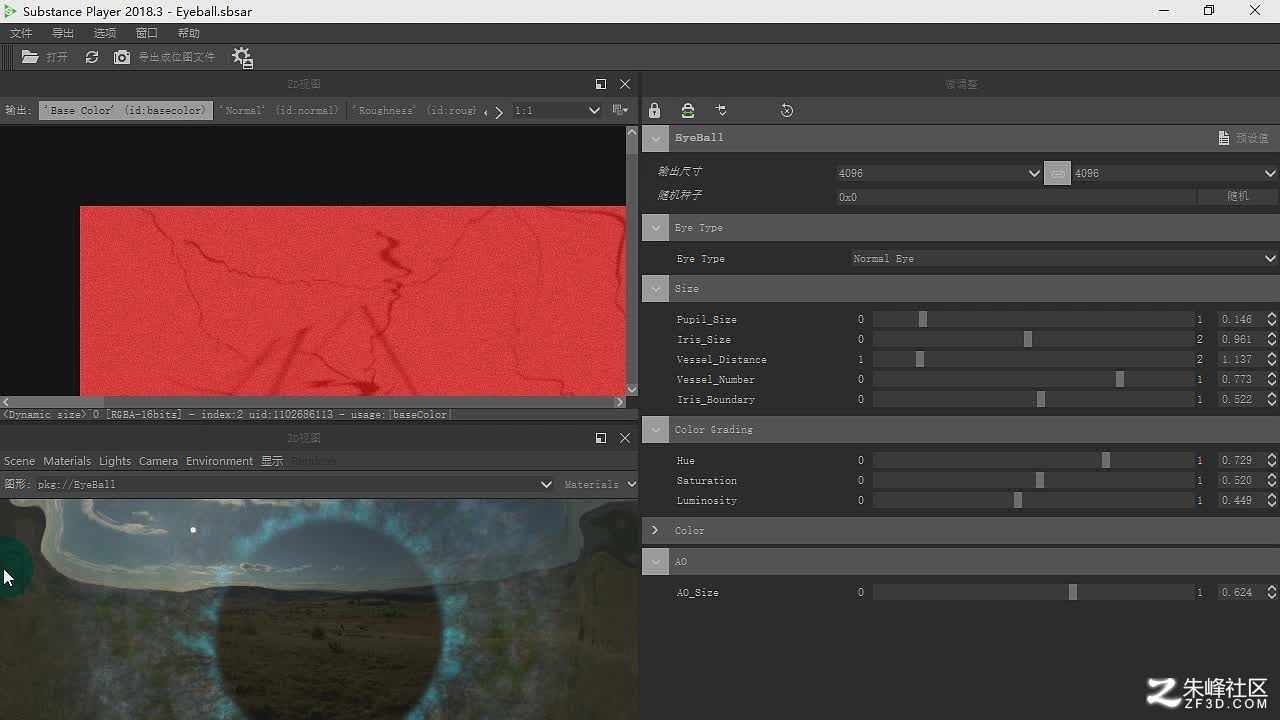Collapse the EyeBall section
Screen dimensions: 1280x720
point(656,138)
